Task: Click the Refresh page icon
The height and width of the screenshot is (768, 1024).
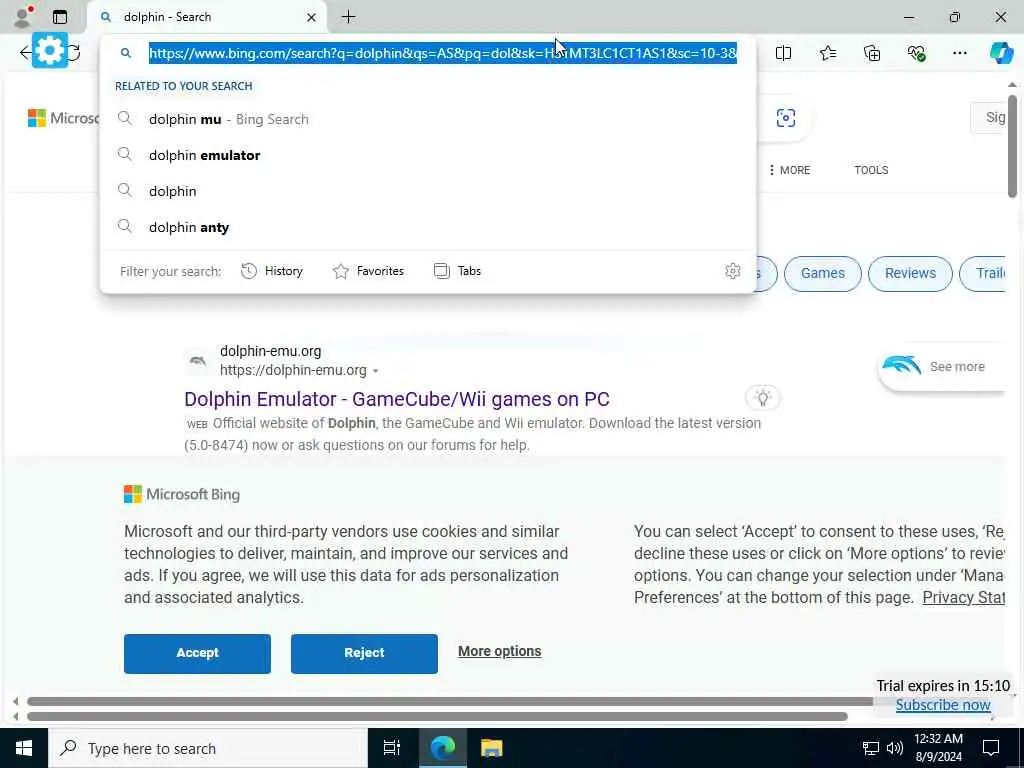Action: point(74,53)
